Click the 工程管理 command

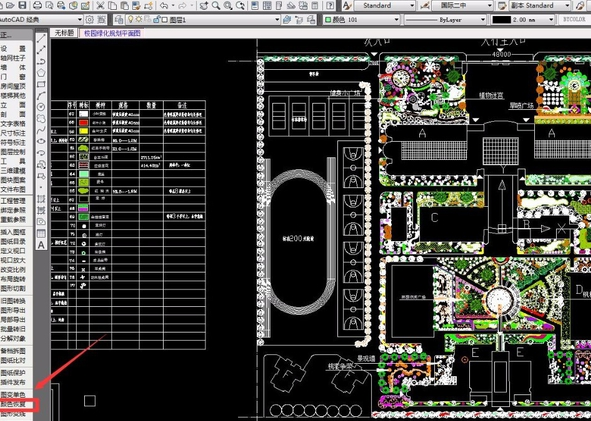13,201
